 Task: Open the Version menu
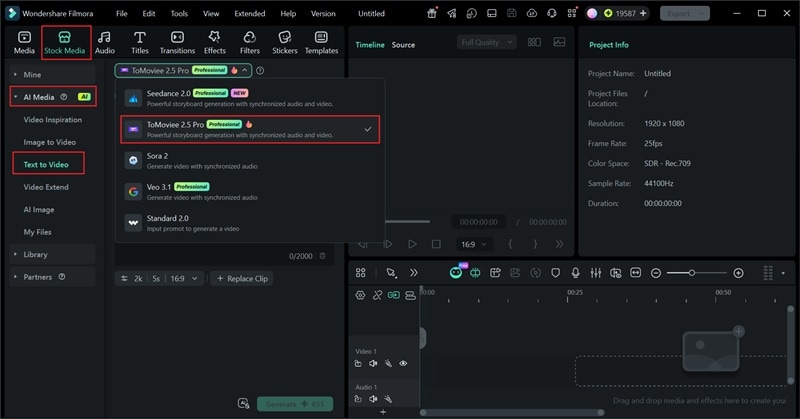click(323, 14)
